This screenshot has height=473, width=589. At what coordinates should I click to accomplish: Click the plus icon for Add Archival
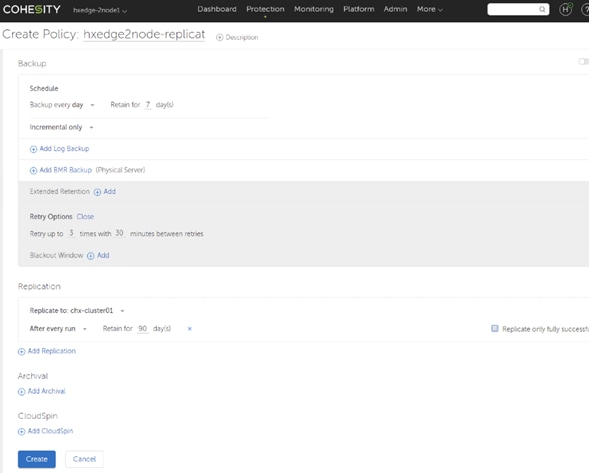21,392
